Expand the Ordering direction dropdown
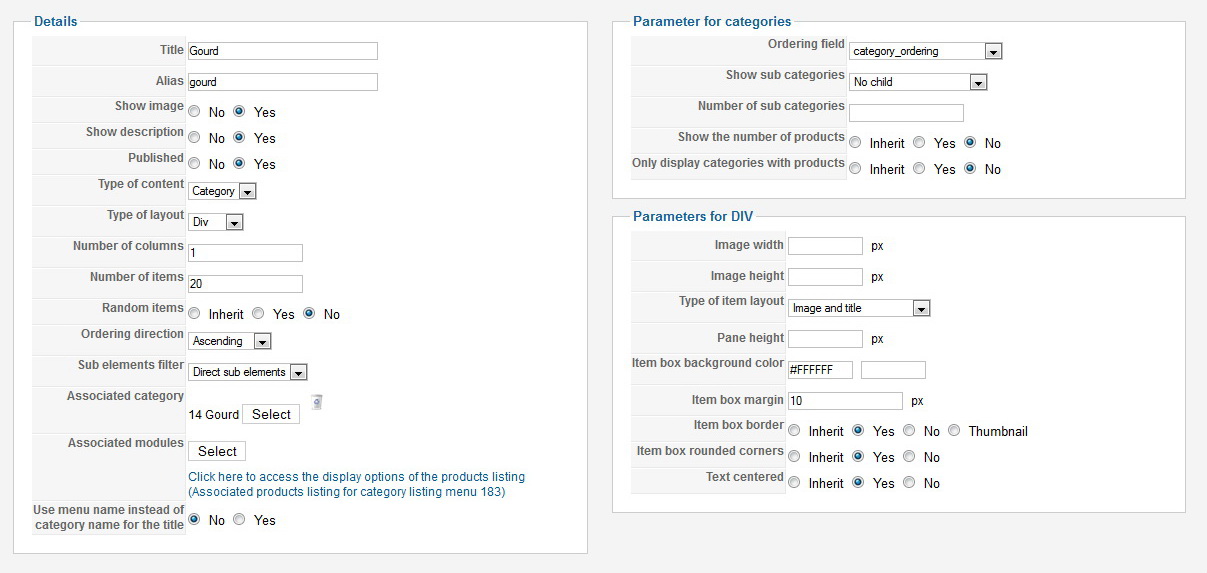 [x=230, y=341]
